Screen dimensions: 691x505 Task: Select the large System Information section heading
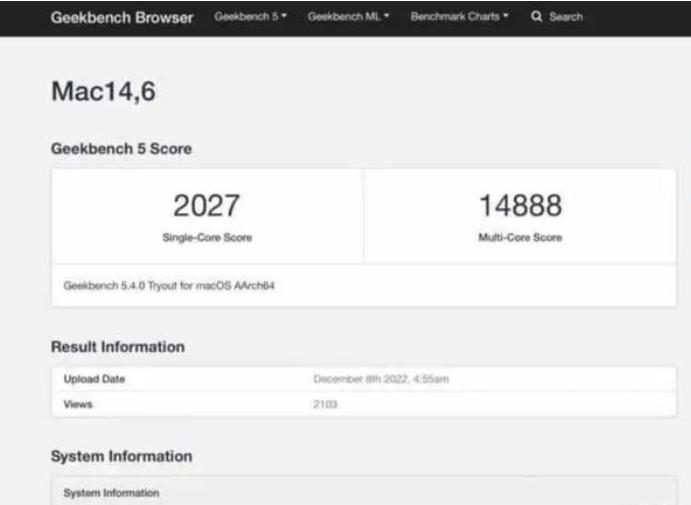click(122, 456)
